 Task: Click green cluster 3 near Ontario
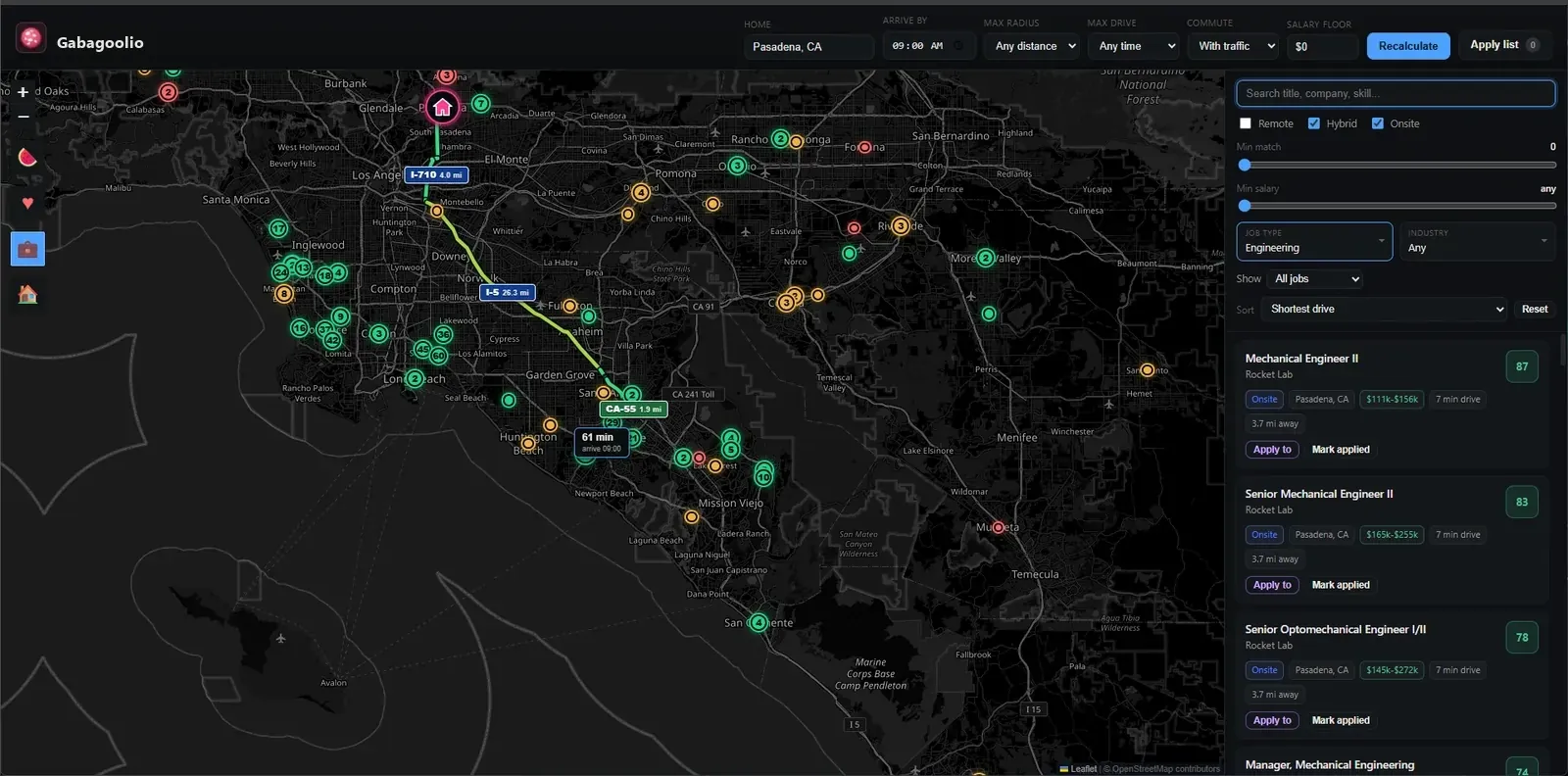[737, 166]
